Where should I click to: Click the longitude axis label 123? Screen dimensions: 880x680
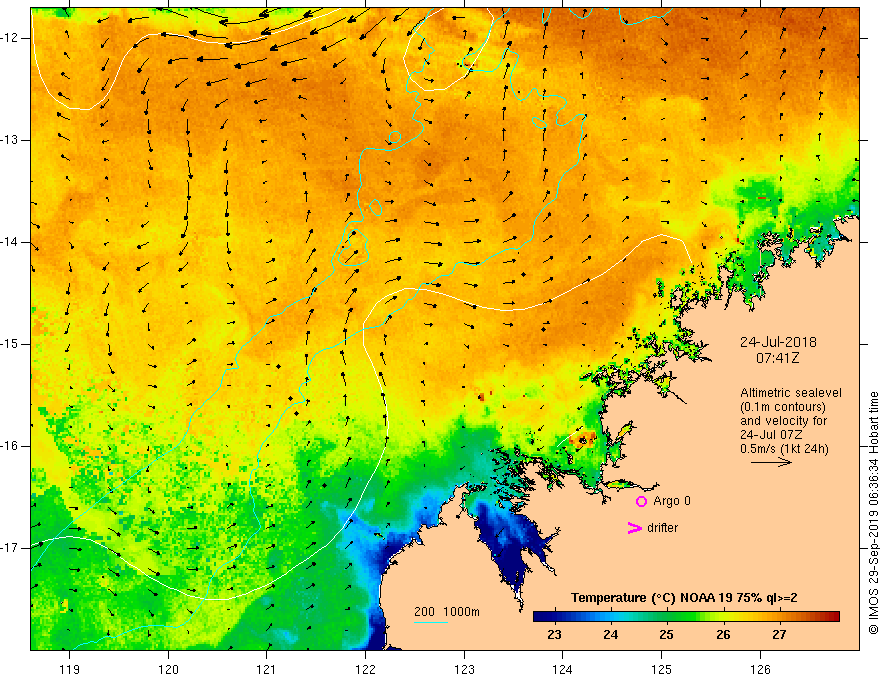(x=464, y=669)
